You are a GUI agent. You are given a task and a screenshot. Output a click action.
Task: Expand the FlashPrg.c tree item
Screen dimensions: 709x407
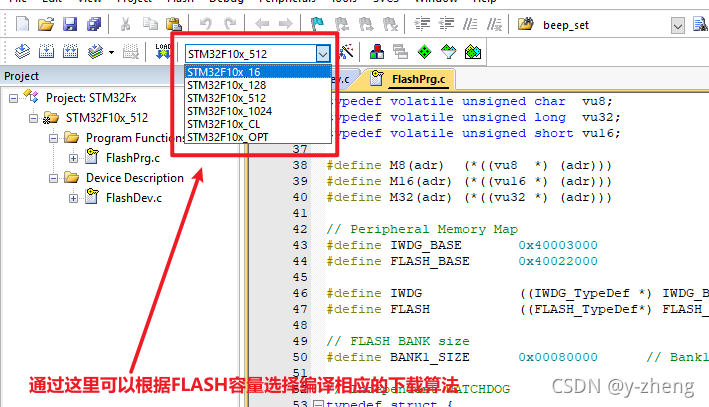click(x=73, y=158)
